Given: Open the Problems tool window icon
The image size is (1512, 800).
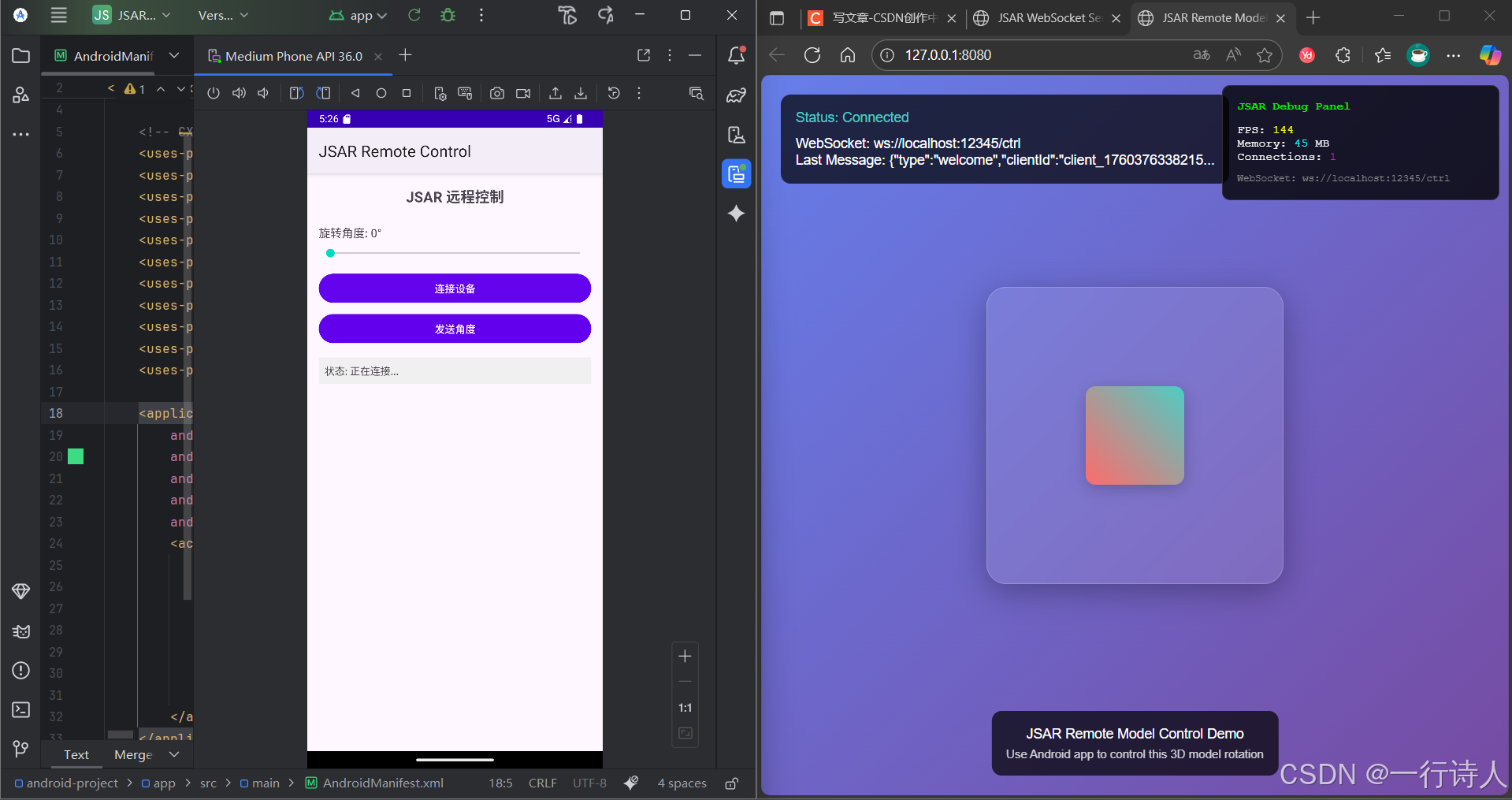Looking at the screenshot, I should 21,670.
